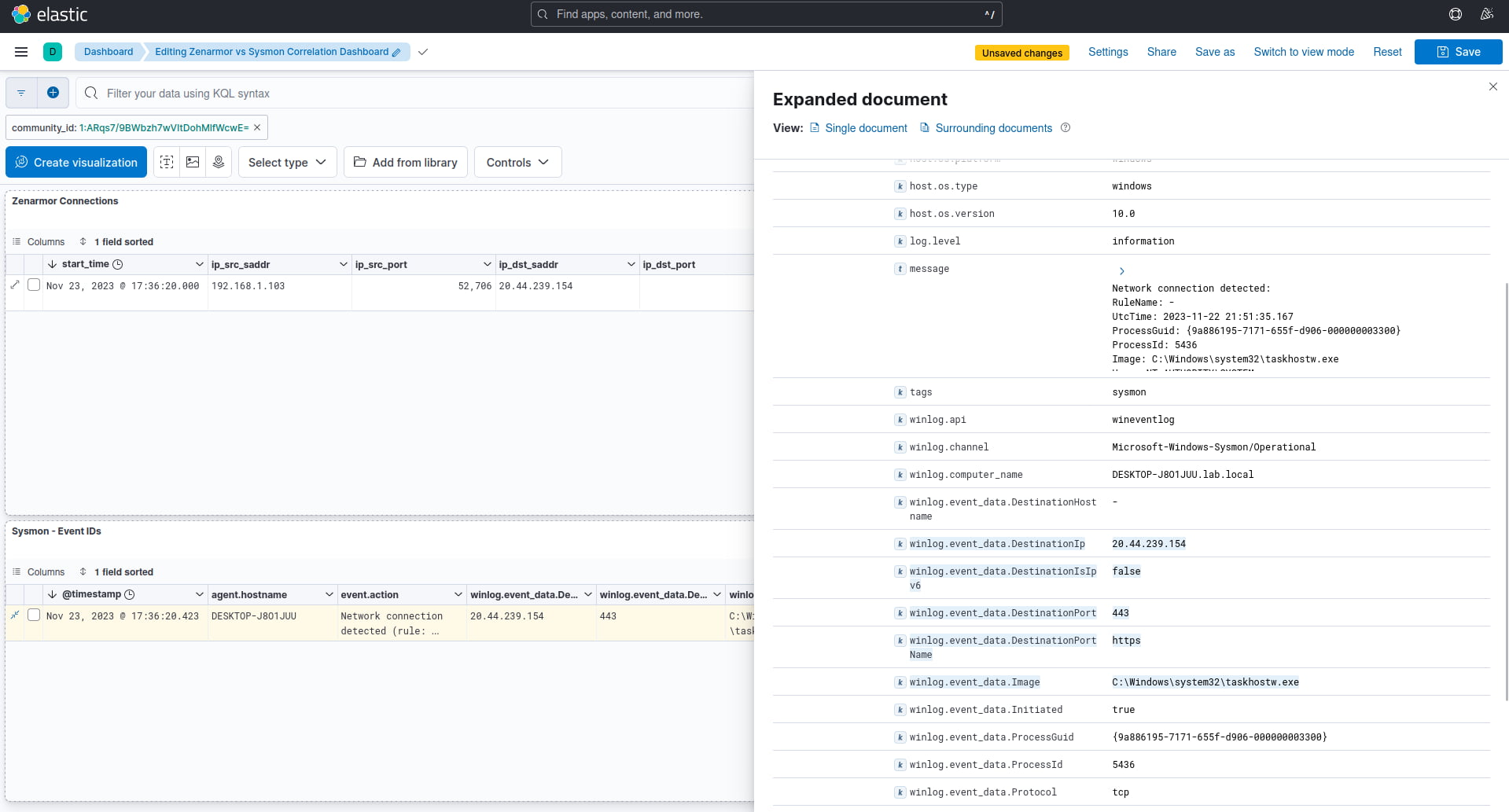Reset dashboard changes
The height and width of the screenshot is (812, 1509).
[x=1387, y=52]
